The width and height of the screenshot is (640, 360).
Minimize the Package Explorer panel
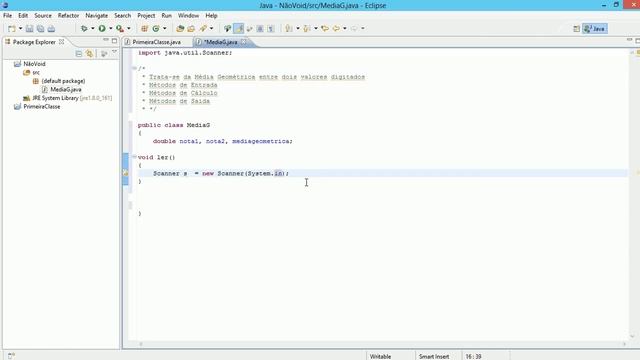point(106,40)
